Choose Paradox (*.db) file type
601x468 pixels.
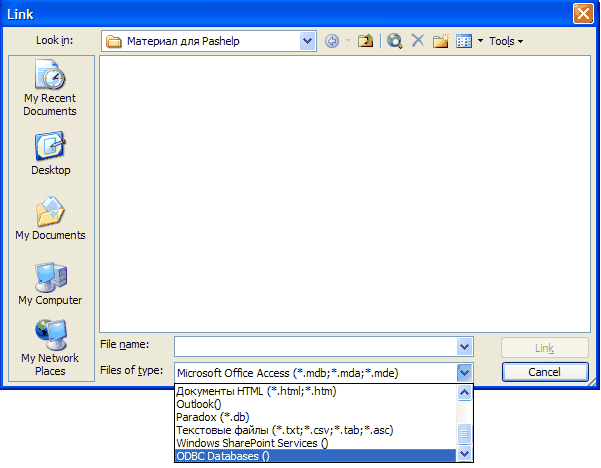(315, 417)
